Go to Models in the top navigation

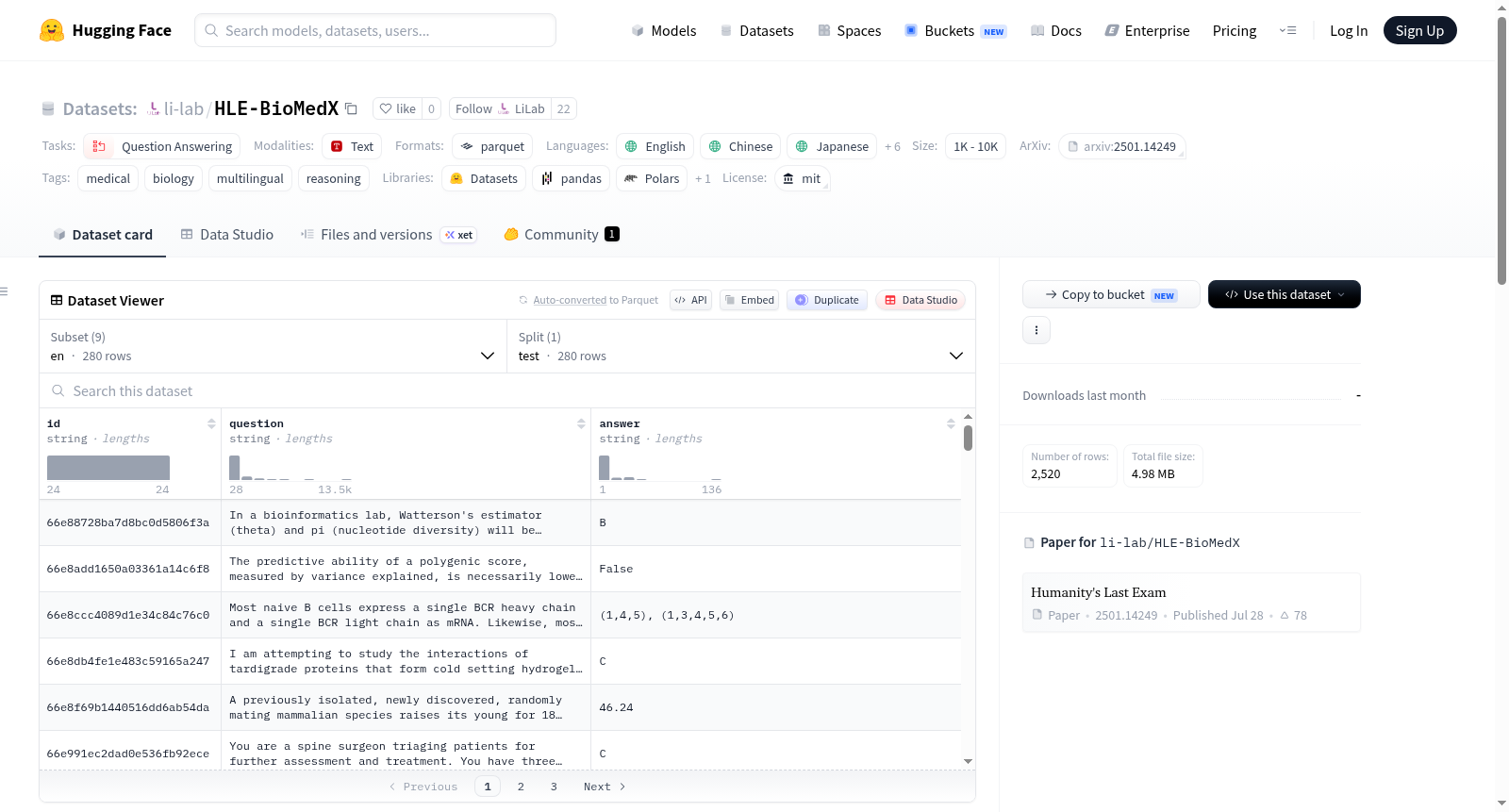[664, 30]
